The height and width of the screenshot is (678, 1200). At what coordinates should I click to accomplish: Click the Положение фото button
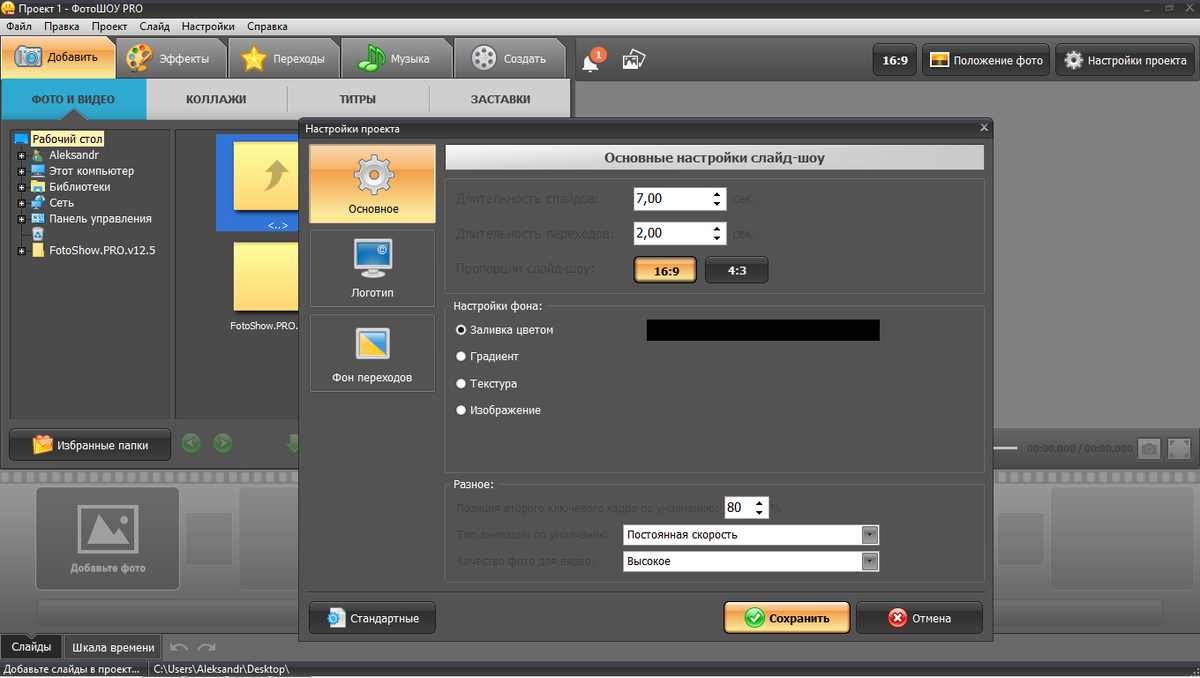pos(986,60)
